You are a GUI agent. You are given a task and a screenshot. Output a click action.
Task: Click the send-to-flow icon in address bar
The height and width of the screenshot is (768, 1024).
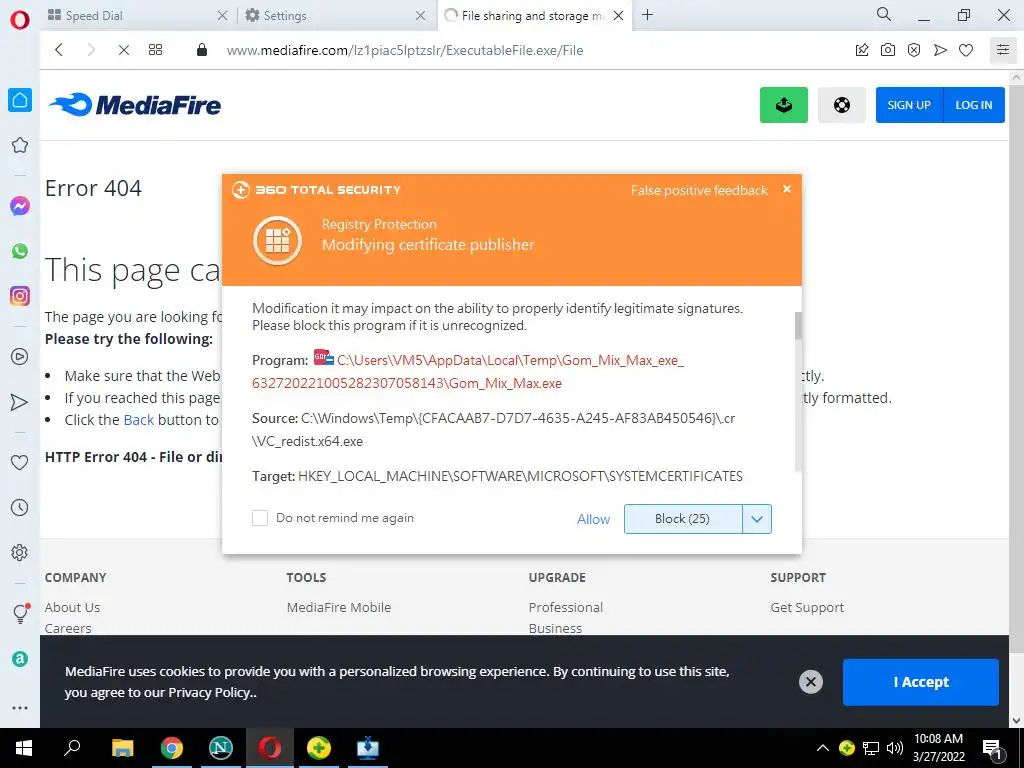pos(940,50)
